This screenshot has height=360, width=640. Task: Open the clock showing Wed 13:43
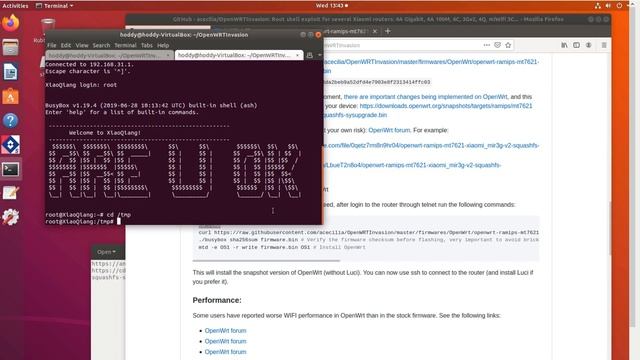coord(331,6)
